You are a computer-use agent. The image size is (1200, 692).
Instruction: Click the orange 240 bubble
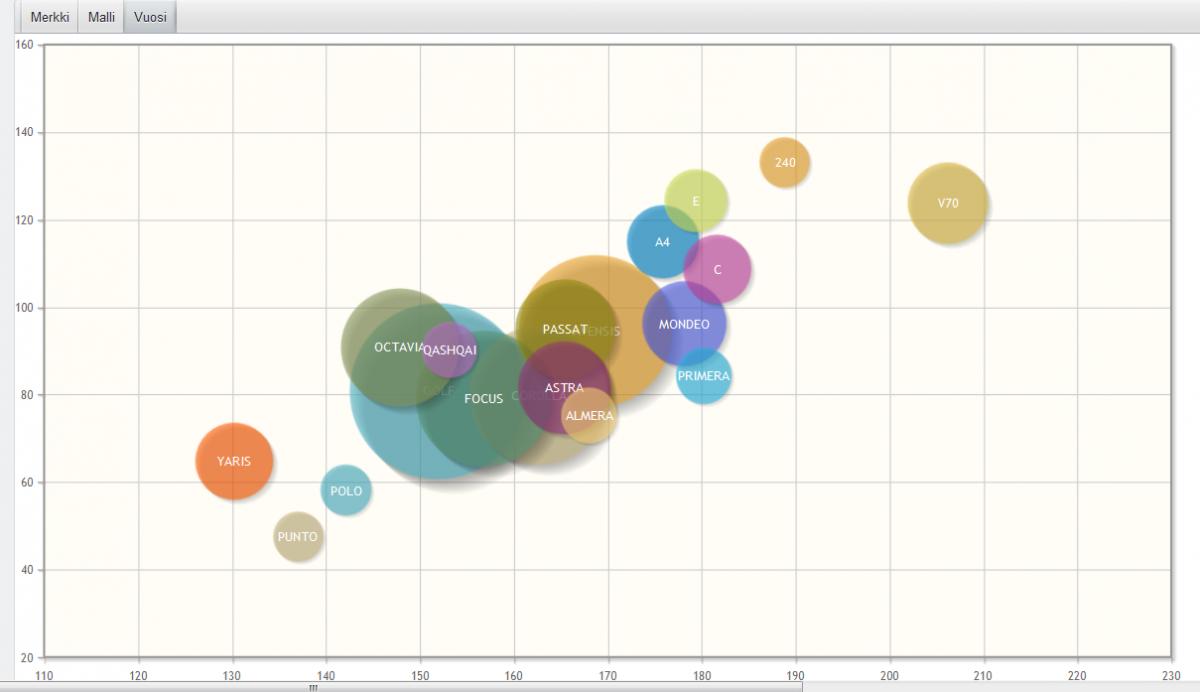coord(785,162)
